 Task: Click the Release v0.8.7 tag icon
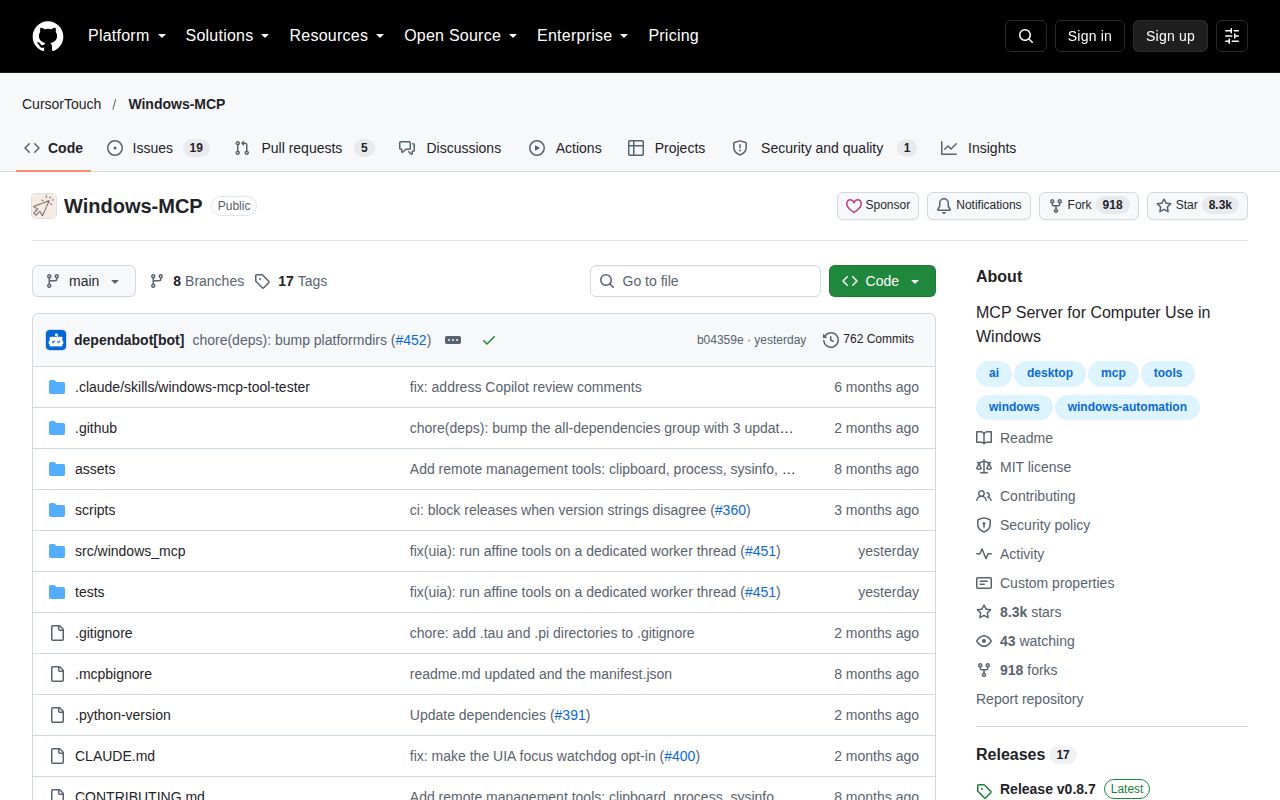pos(984,790)
